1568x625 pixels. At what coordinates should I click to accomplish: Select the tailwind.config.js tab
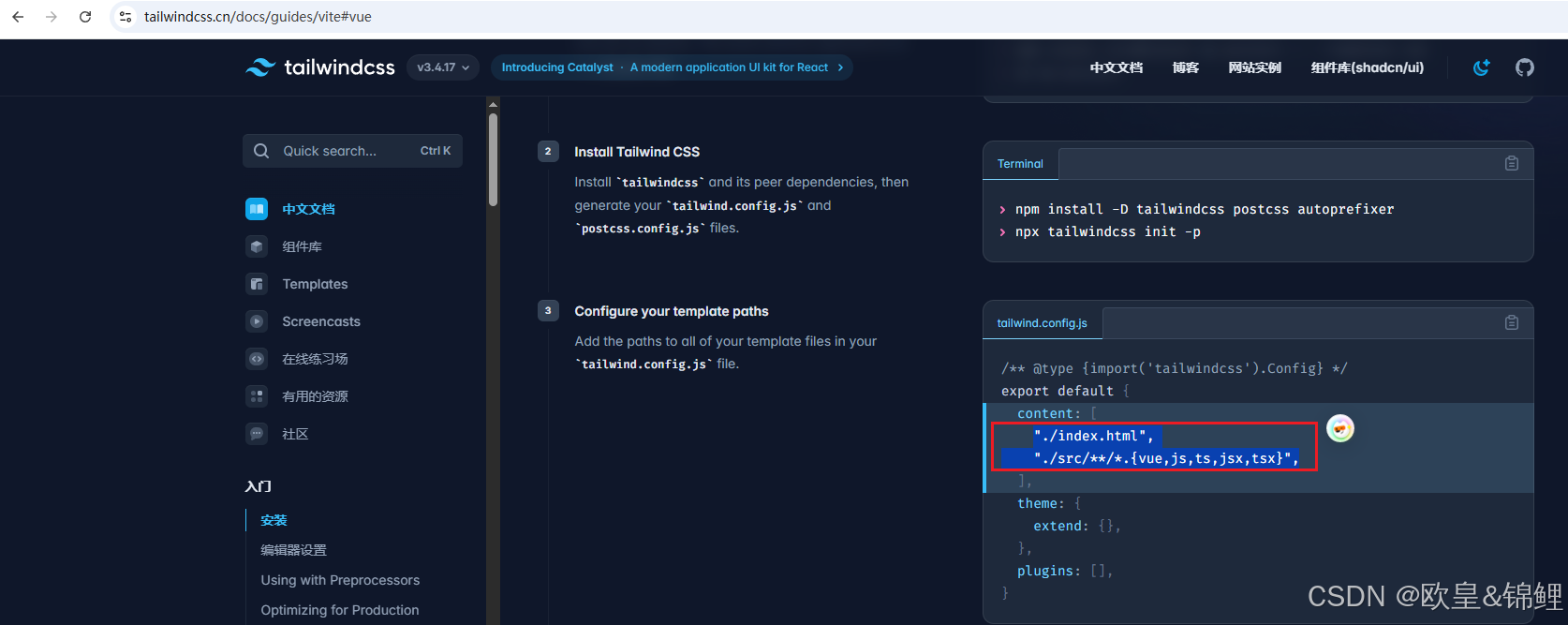(1042, 323)
